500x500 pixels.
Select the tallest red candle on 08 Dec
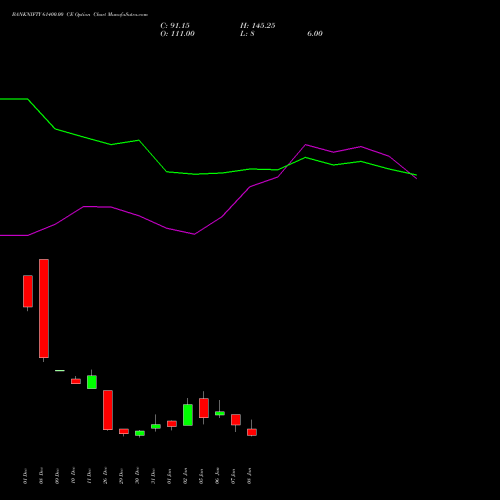coord(44,309)
